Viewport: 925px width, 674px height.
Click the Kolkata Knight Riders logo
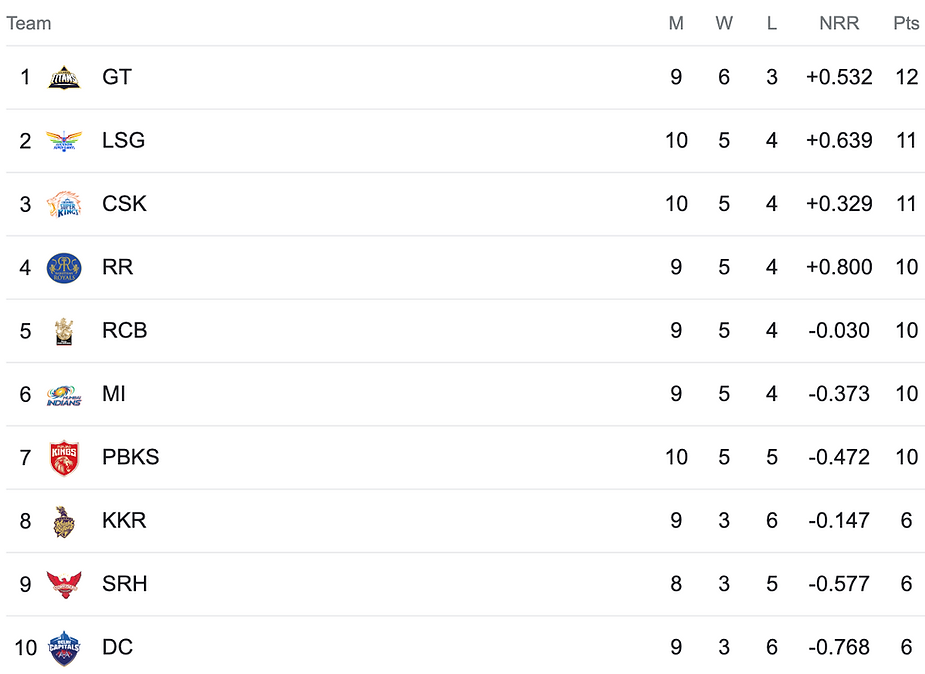(64, 521)
